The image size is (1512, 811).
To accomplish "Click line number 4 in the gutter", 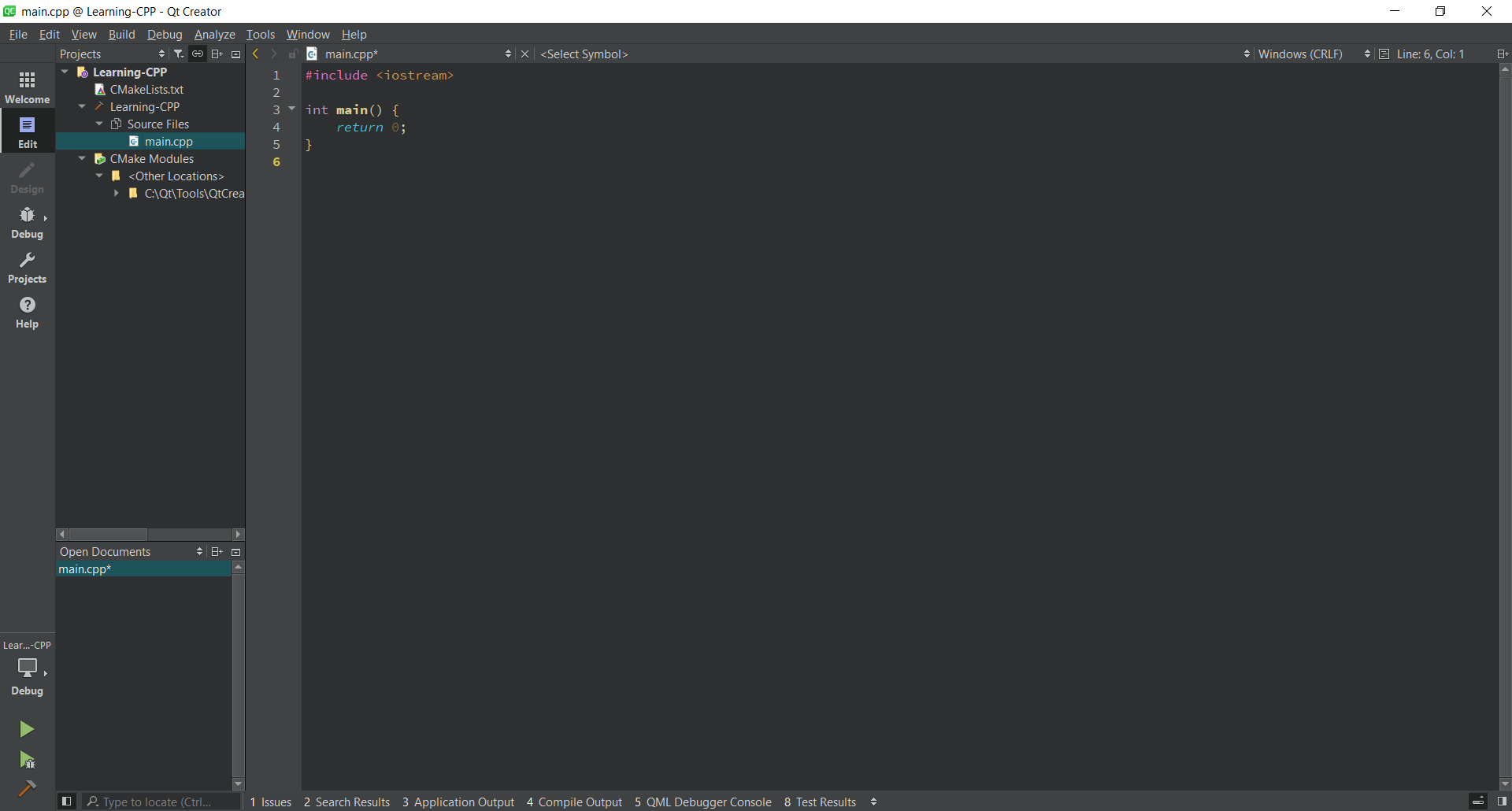I will pos(276,127).
